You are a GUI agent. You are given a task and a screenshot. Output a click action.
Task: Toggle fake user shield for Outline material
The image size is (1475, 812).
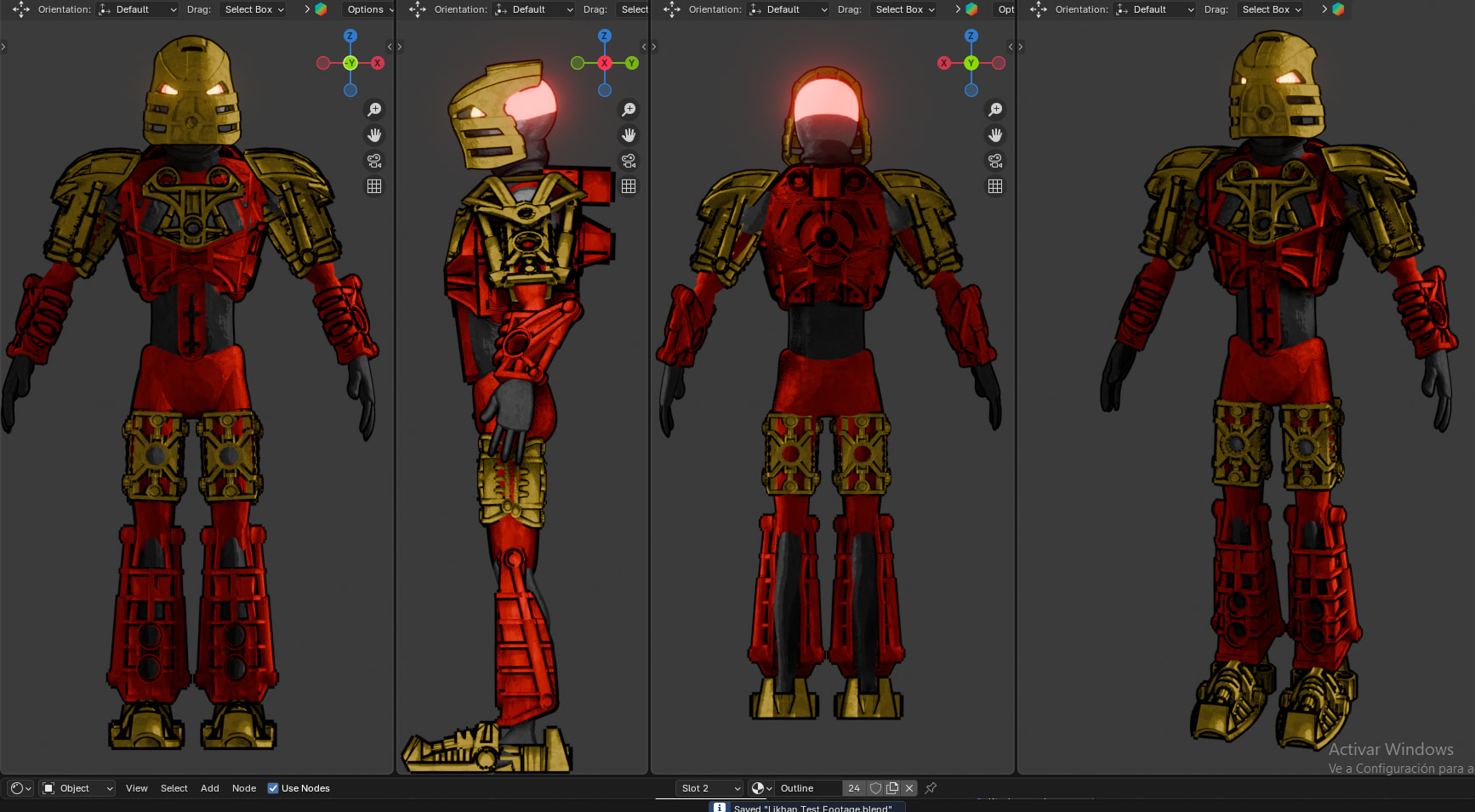point(875,788)
